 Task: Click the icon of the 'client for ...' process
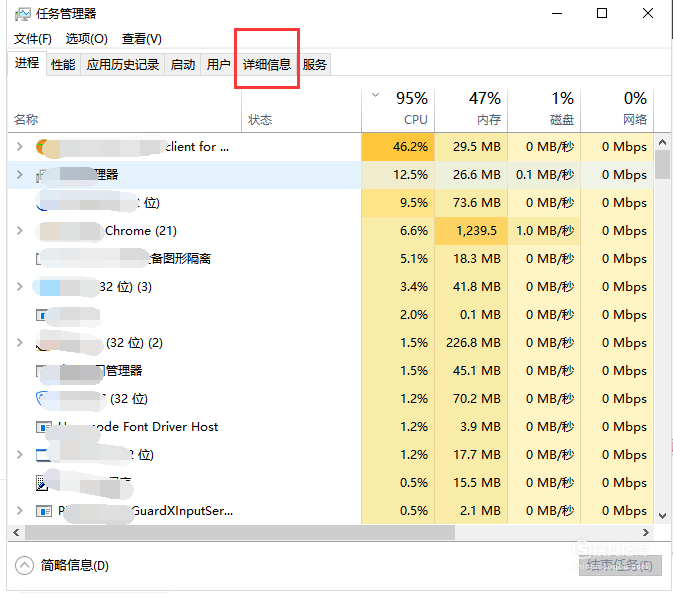(43, 147)
